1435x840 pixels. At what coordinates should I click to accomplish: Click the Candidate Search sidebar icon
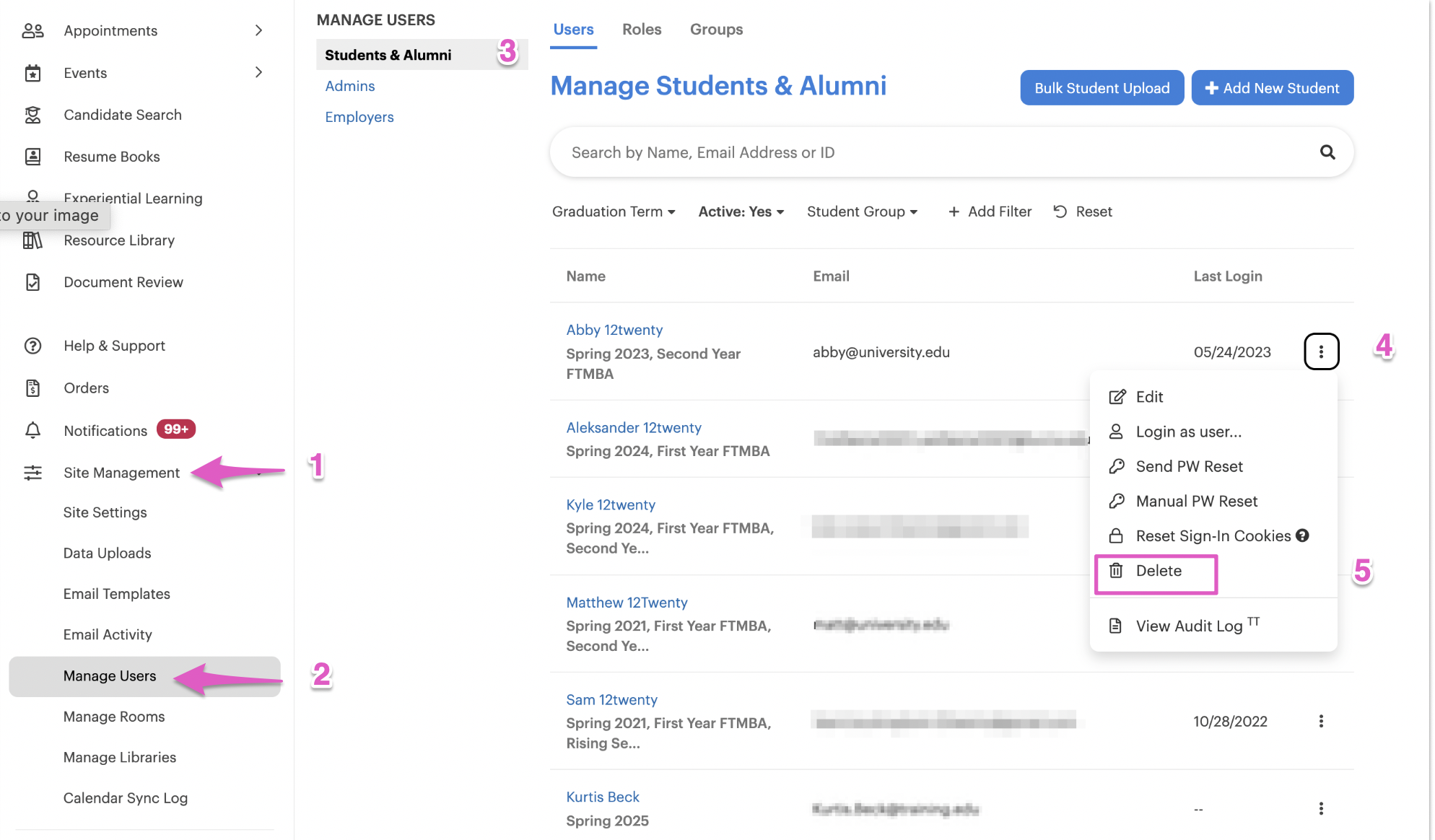tap(32, 115)
